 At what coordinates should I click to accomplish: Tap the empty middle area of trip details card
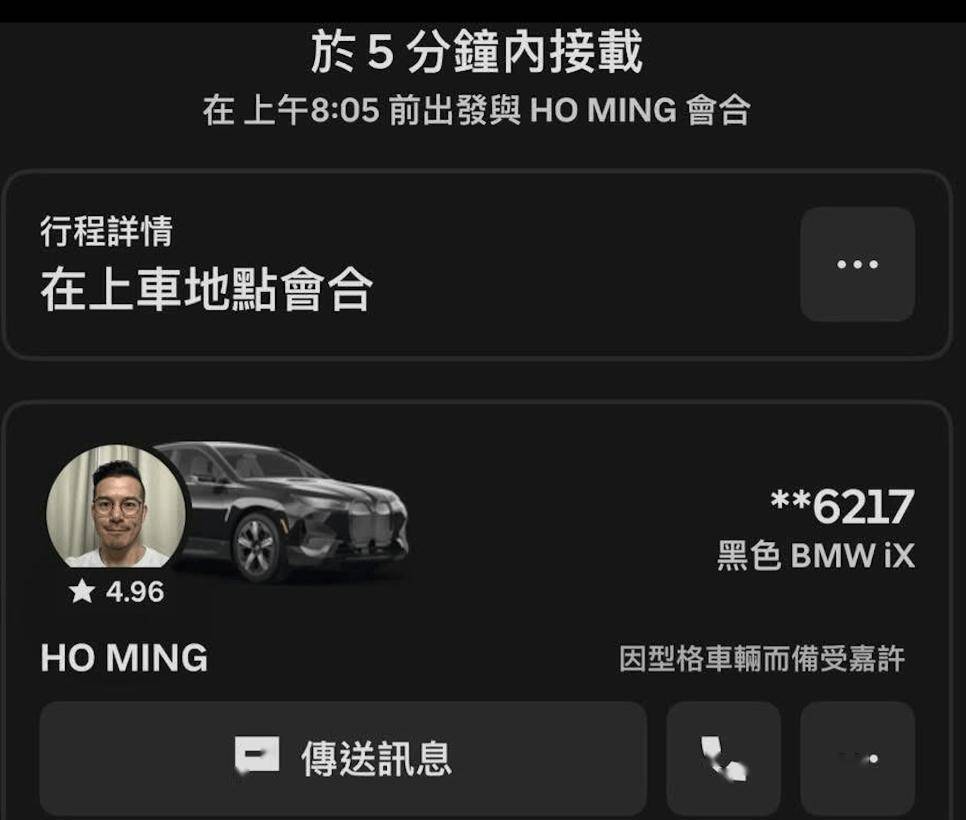tap(585, 265)
